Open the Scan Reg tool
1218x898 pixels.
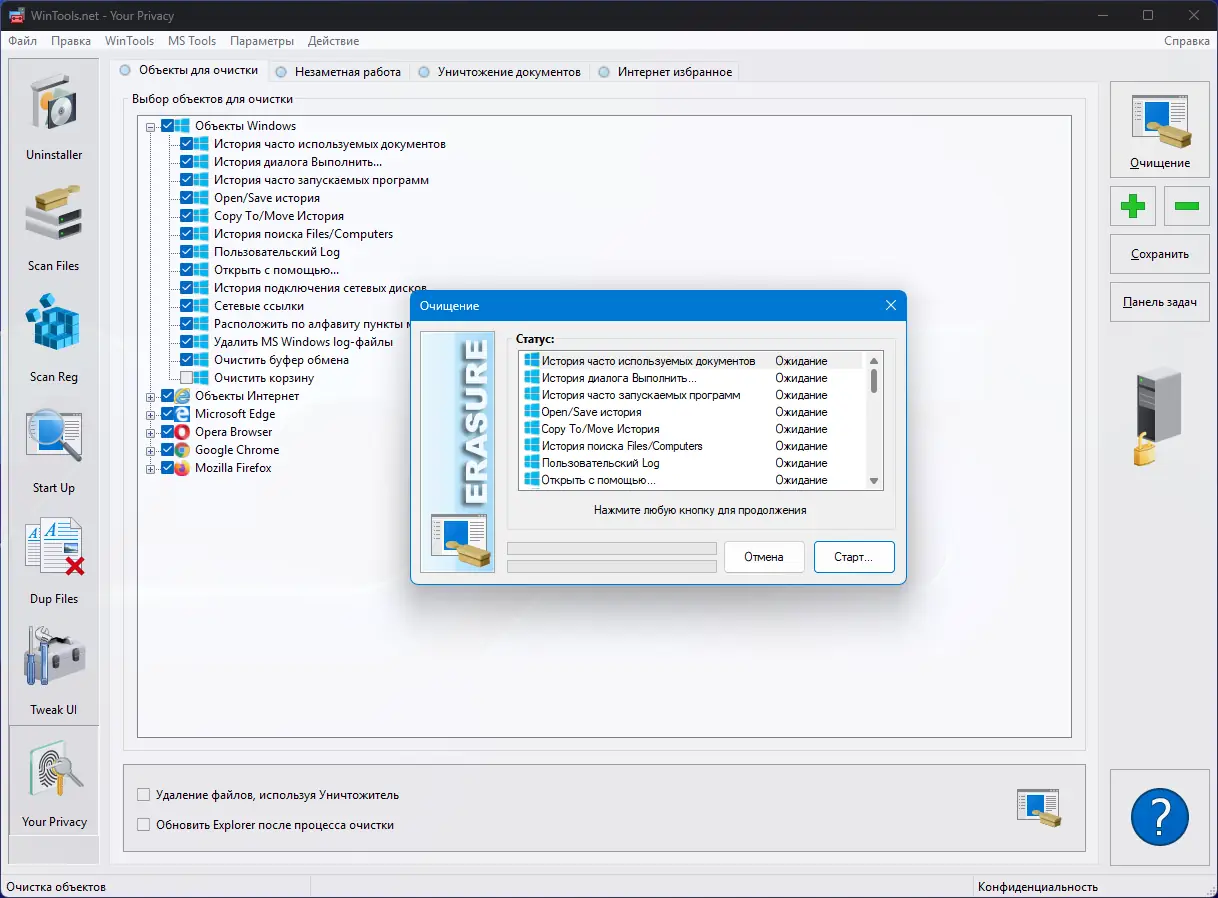click(54, 337)
